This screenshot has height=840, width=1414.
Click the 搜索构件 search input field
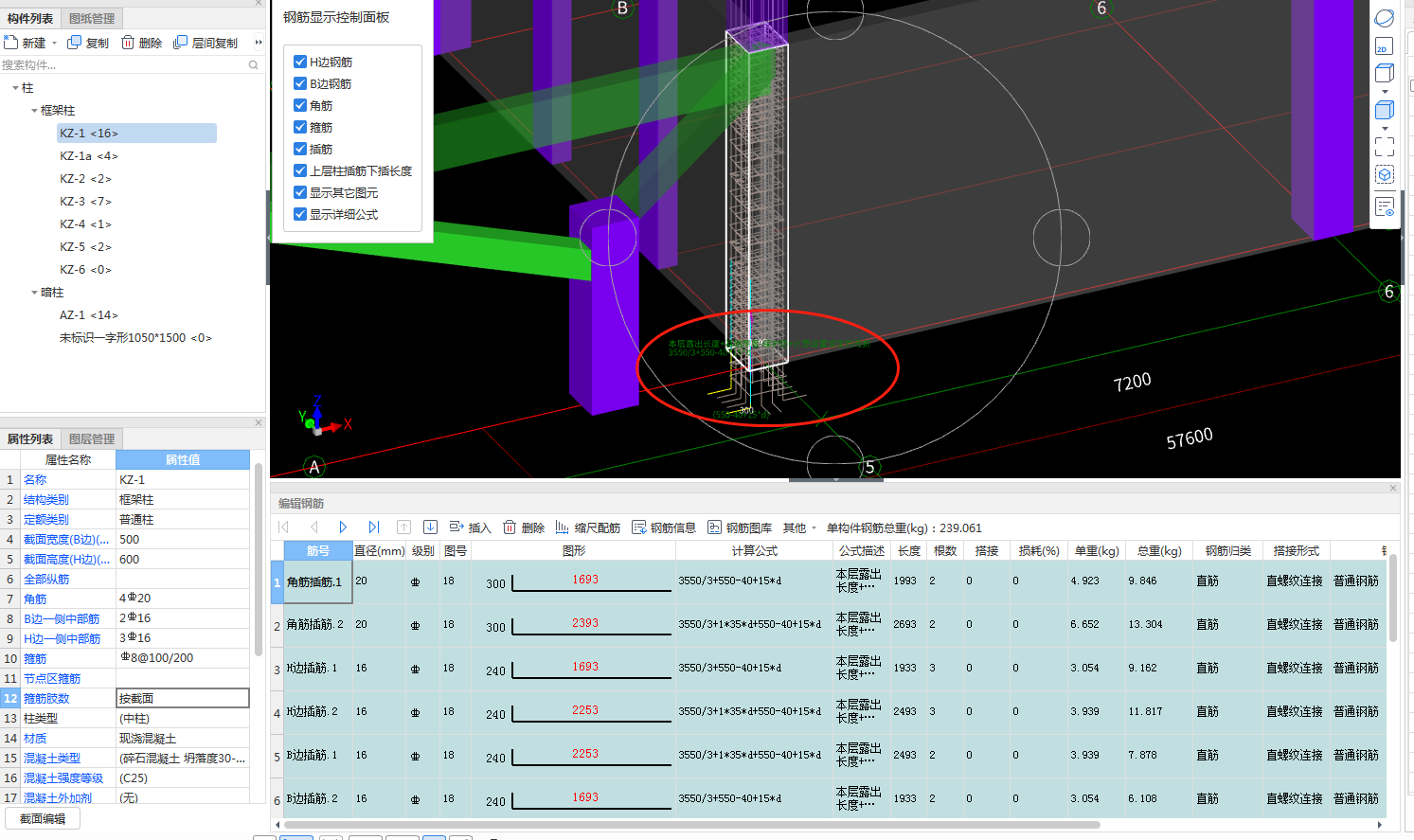123,65
